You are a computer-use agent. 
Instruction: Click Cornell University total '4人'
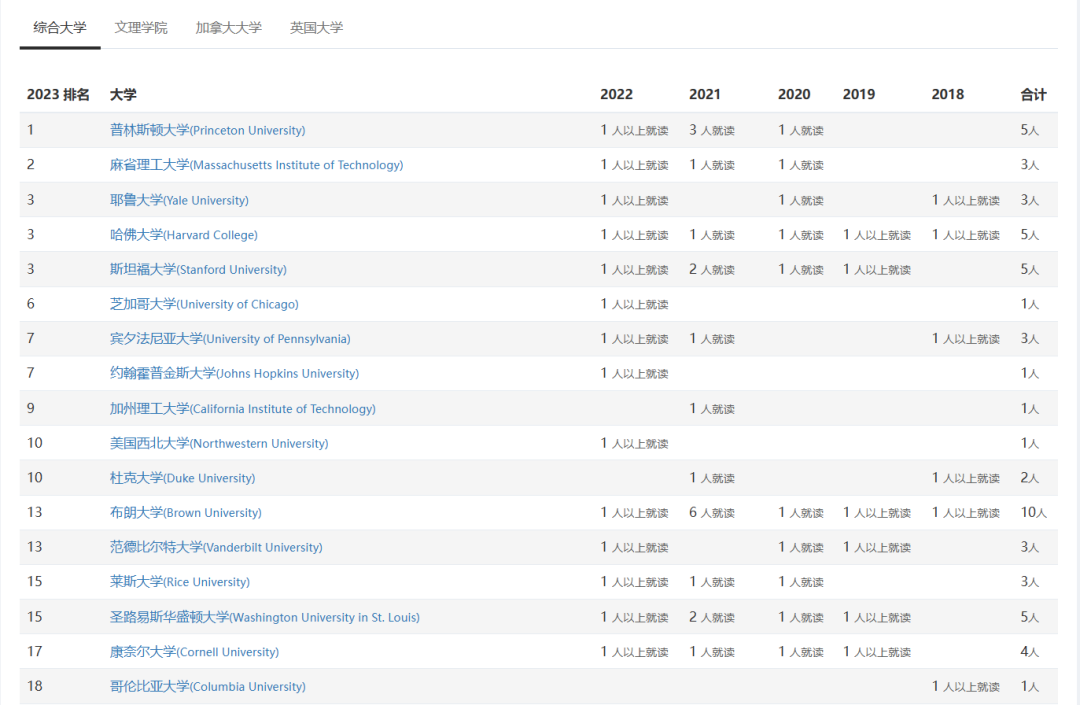tap(1030, 652)
